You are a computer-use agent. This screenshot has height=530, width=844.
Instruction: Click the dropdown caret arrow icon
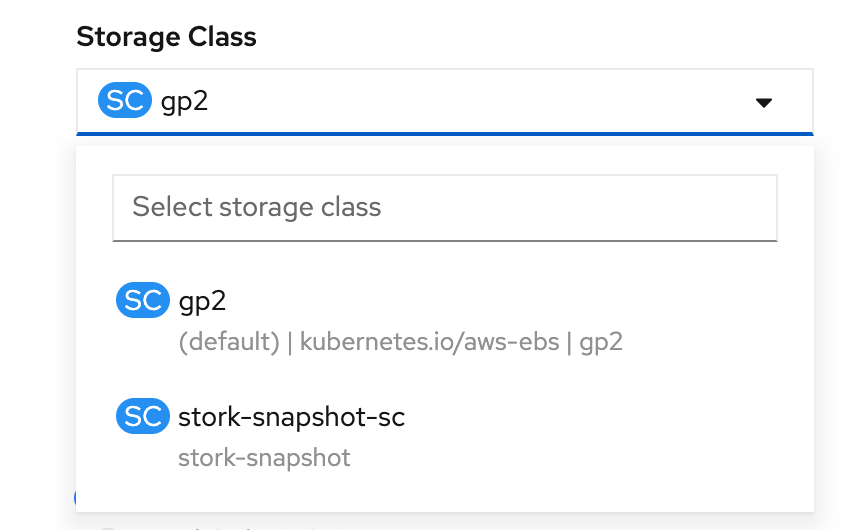[x=764, y=102]
